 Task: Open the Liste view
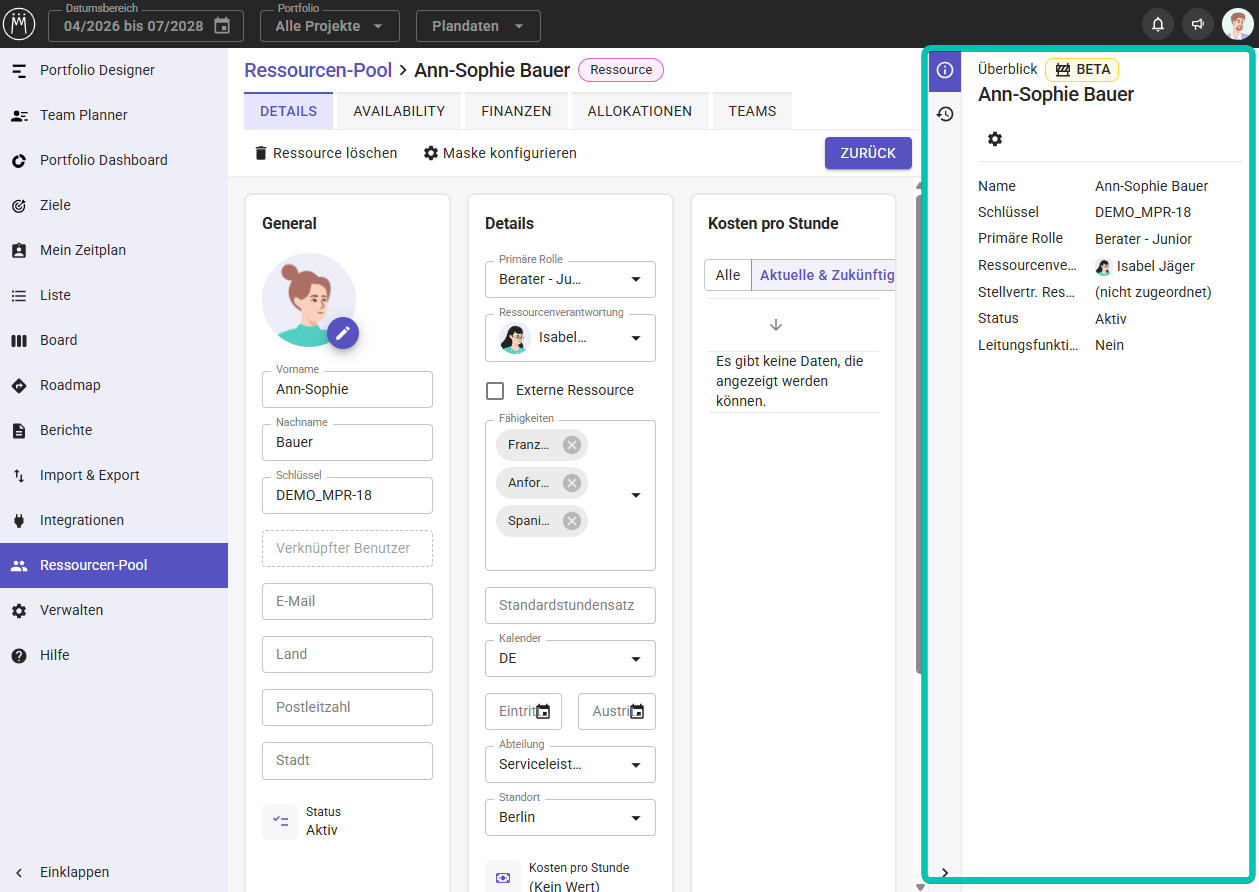tap(114, 295)
